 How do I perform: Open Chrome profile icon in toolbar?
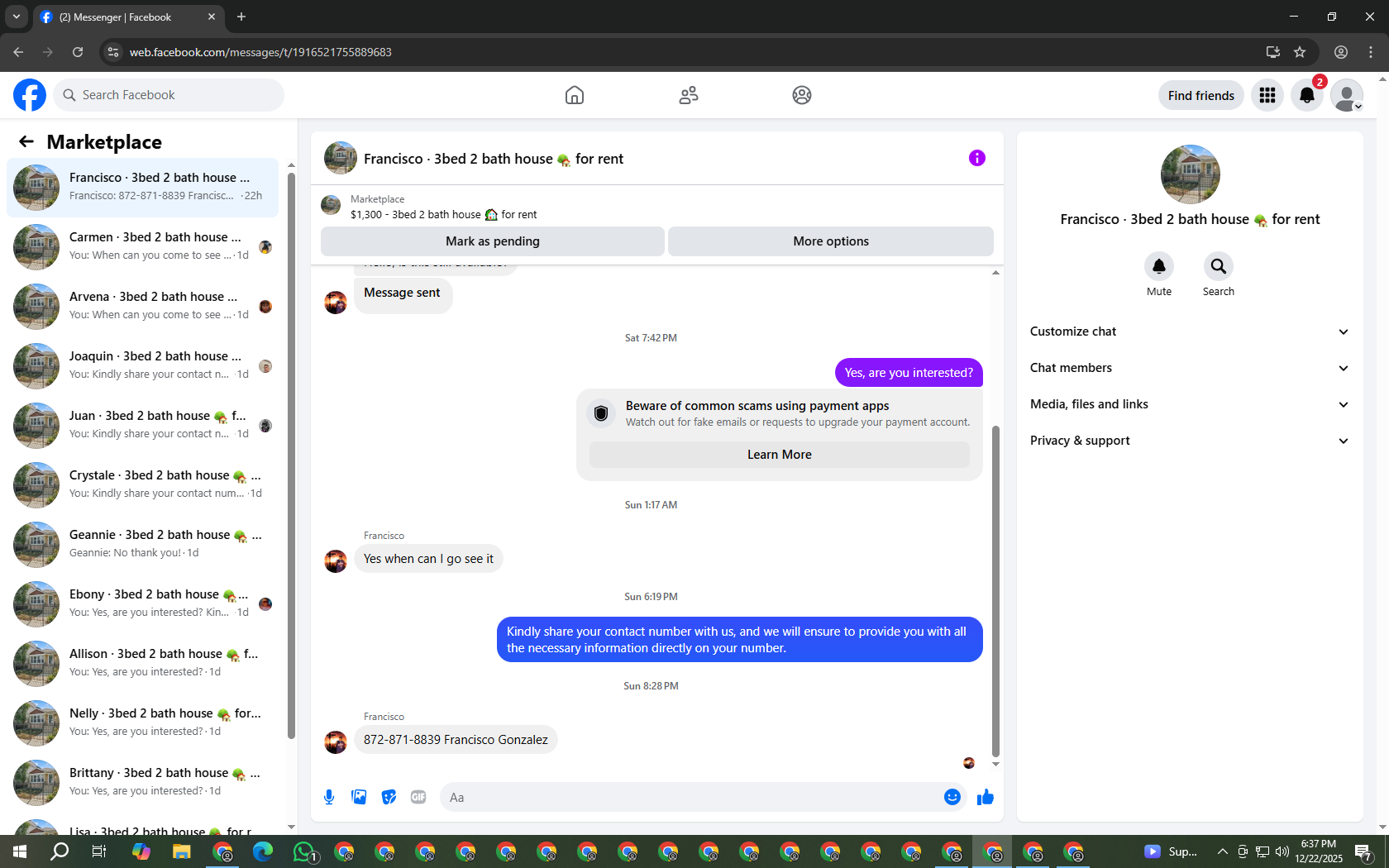(1341, 52)
